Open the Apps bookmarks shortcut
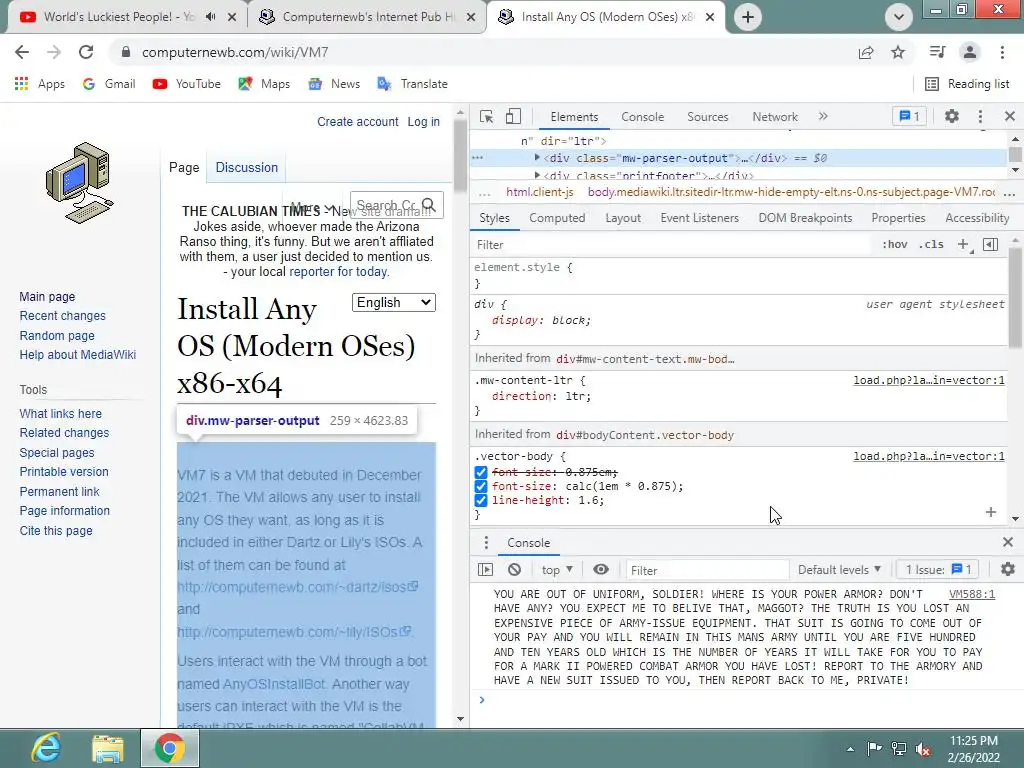The width and height of the screenshot is (1024, 768). [x=40, y=84]
